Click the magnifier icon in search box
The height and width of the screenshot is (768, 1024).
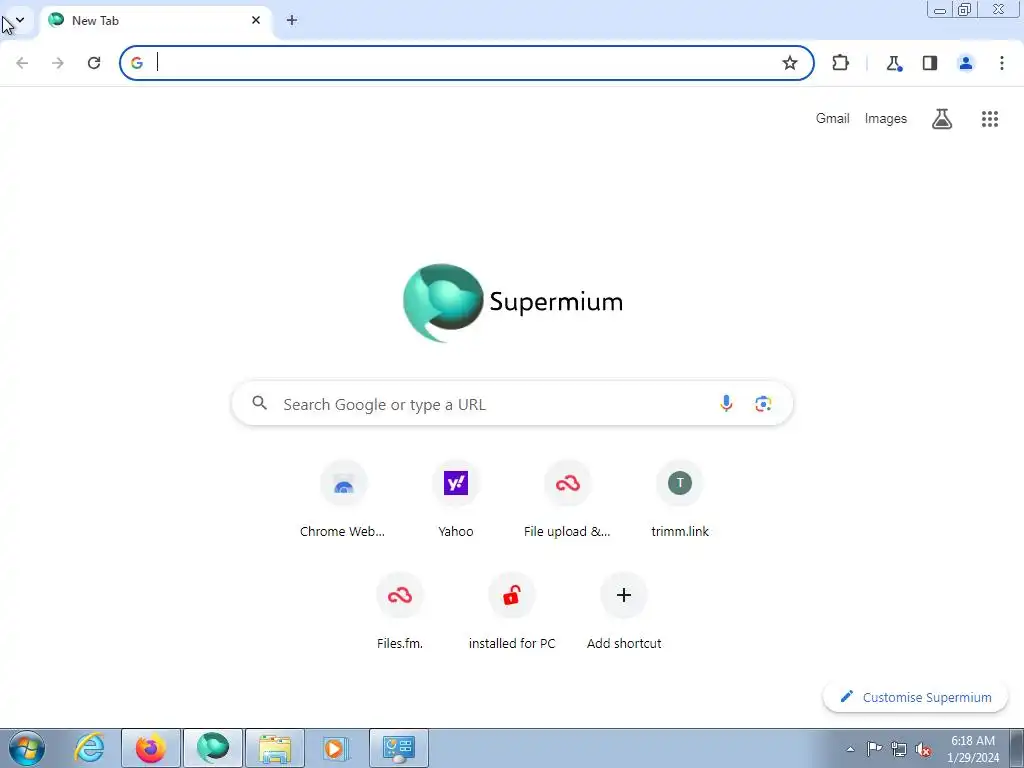tap(259, 403)
